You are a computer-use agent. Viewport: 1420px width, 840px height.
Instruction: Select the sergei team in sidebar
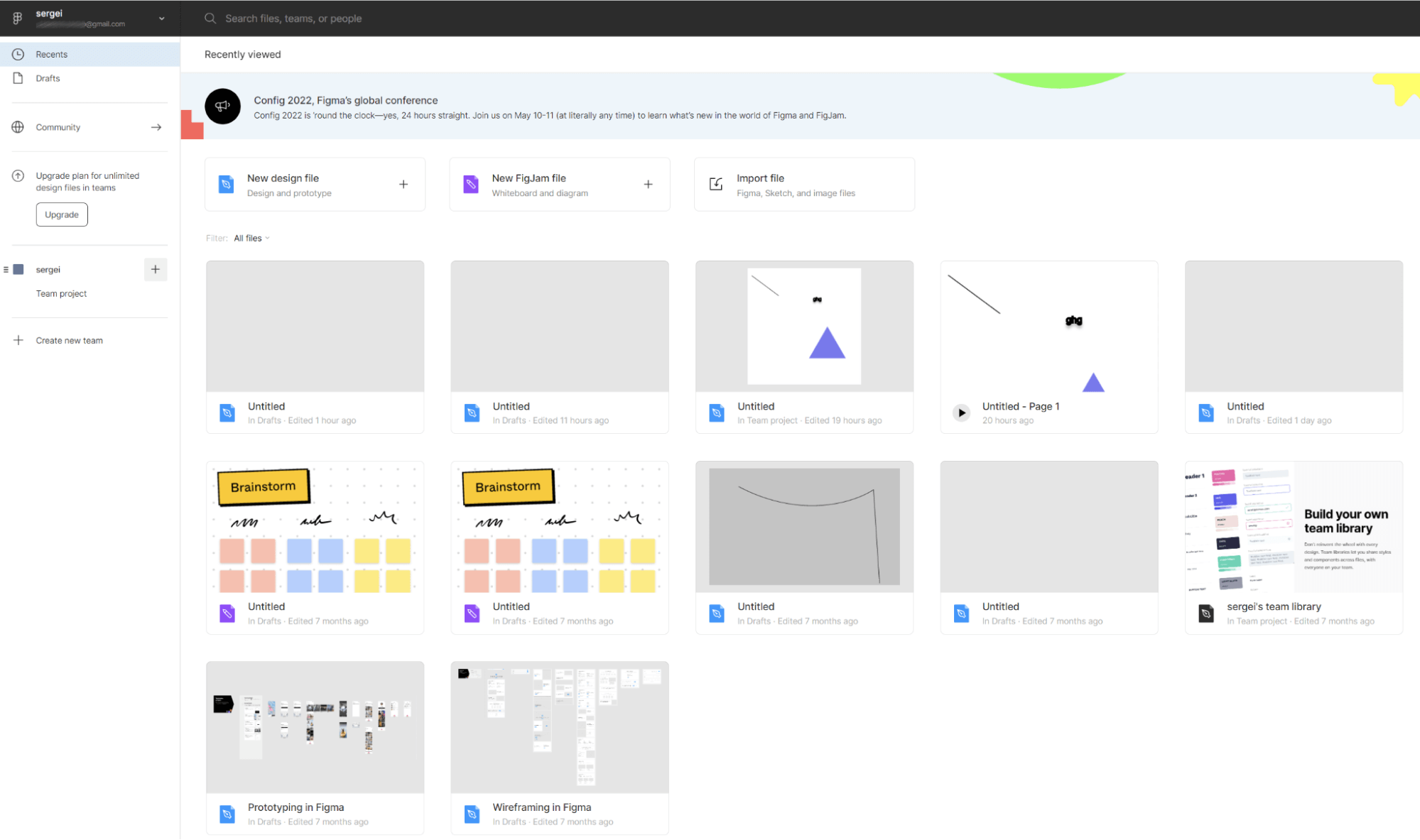[x=48, y=269]
